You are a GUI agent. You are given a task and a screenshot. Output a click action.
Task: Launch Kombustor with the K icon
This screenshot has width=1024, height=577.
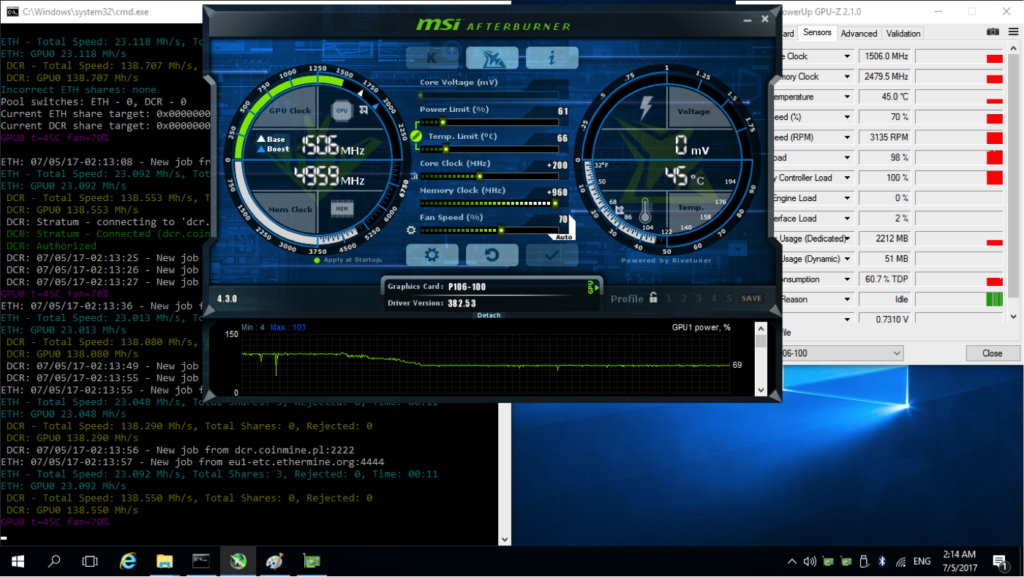[432, 58]
